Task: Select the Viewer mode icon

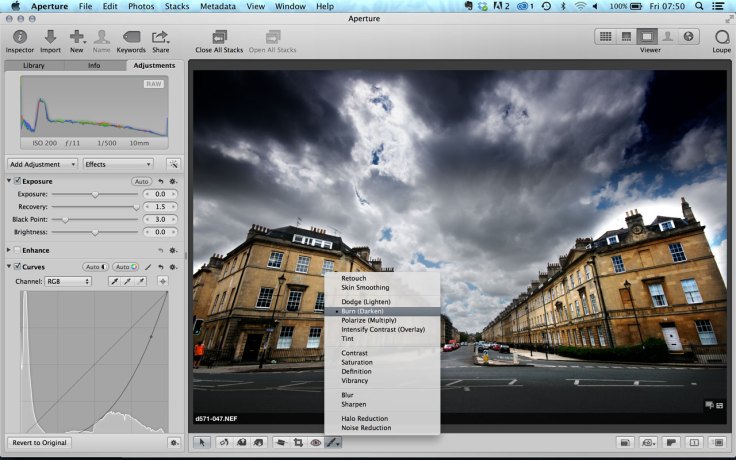Action: click(647, 37)
